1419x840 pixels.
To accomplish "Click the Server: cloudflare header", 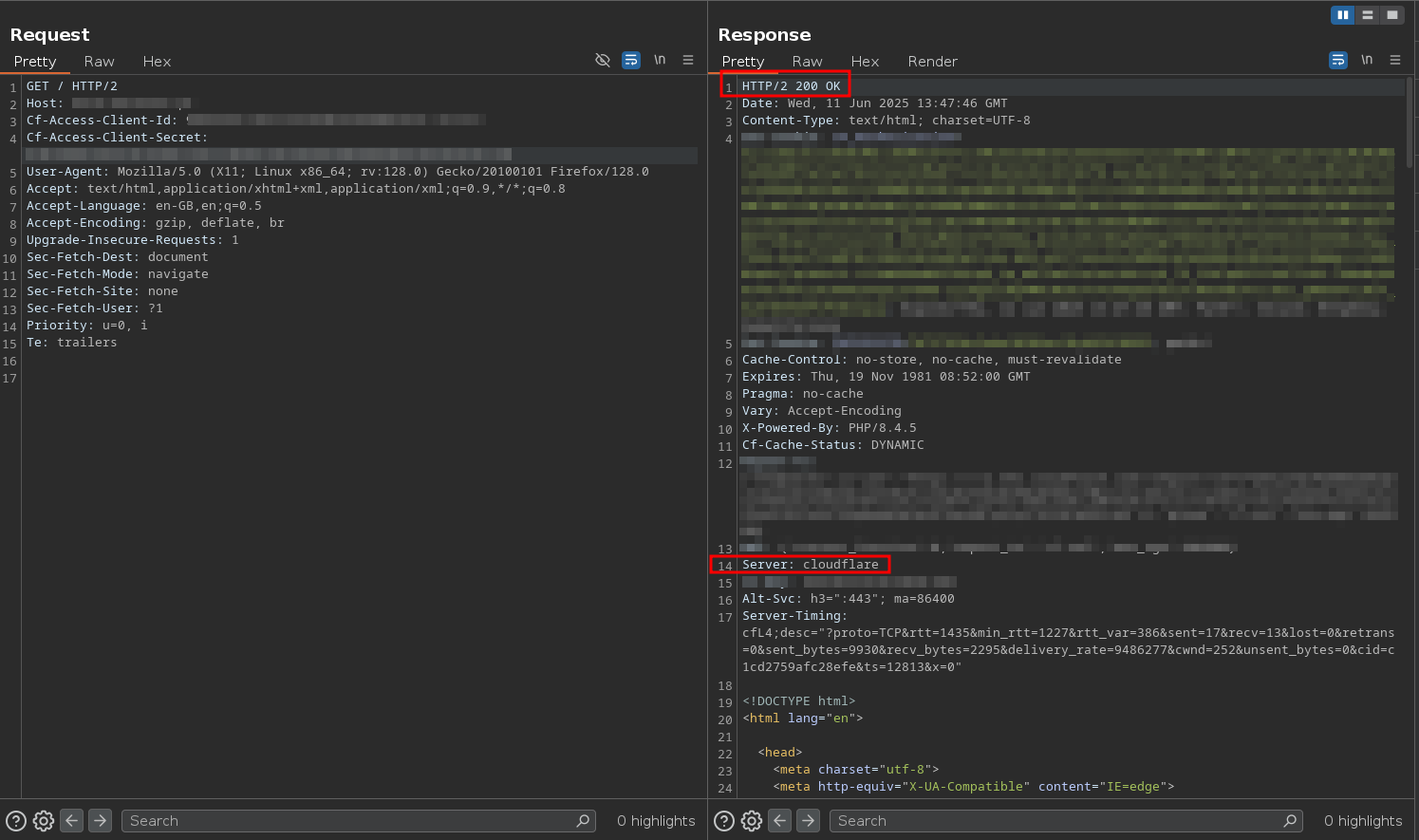I will (811, 565).
